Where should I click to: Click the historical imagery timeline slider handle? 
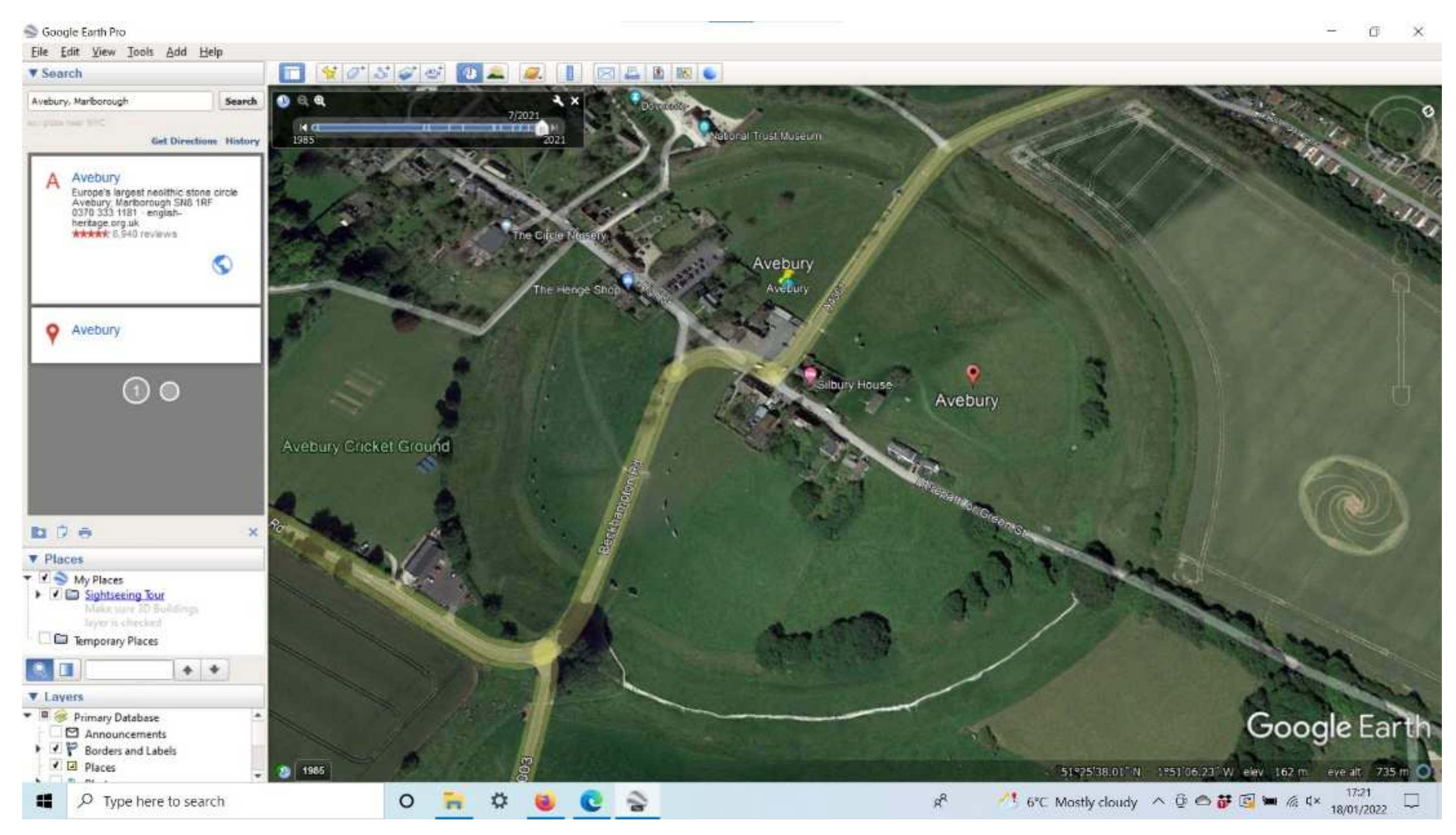click(541, 128)
